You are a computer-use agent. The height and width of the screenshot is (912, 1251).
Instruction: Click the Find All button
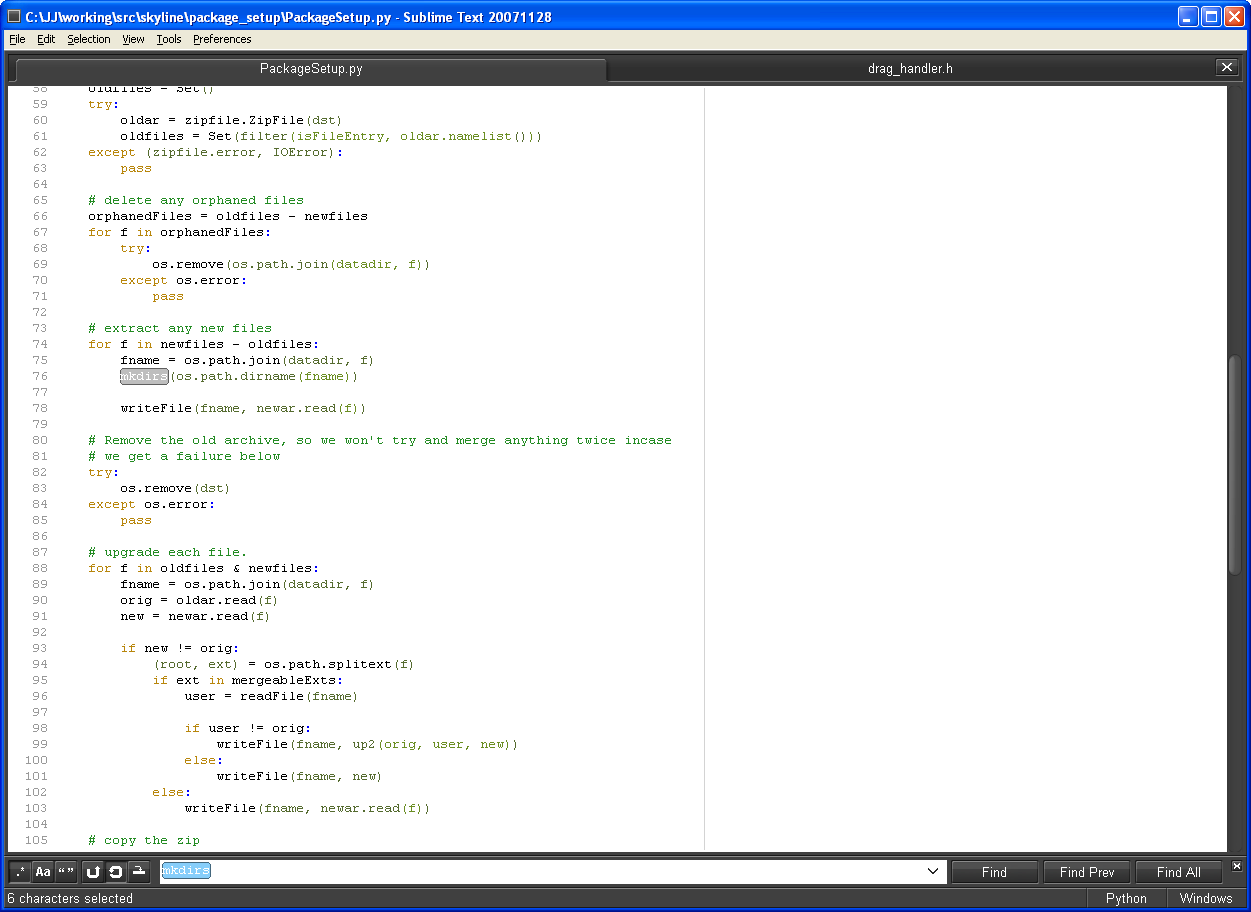[x=1178, y=872]
